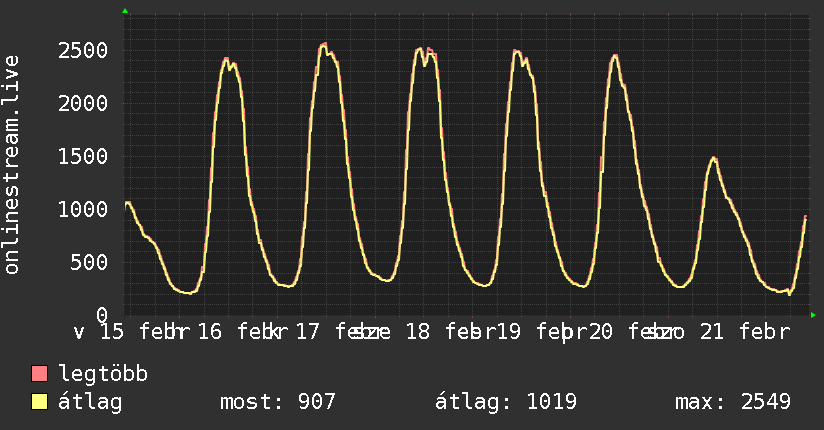Image resolution: width=824 pixels, height=430 pixels.
Task: Select the 21 date label on x-axis
Action: [710, 333]
